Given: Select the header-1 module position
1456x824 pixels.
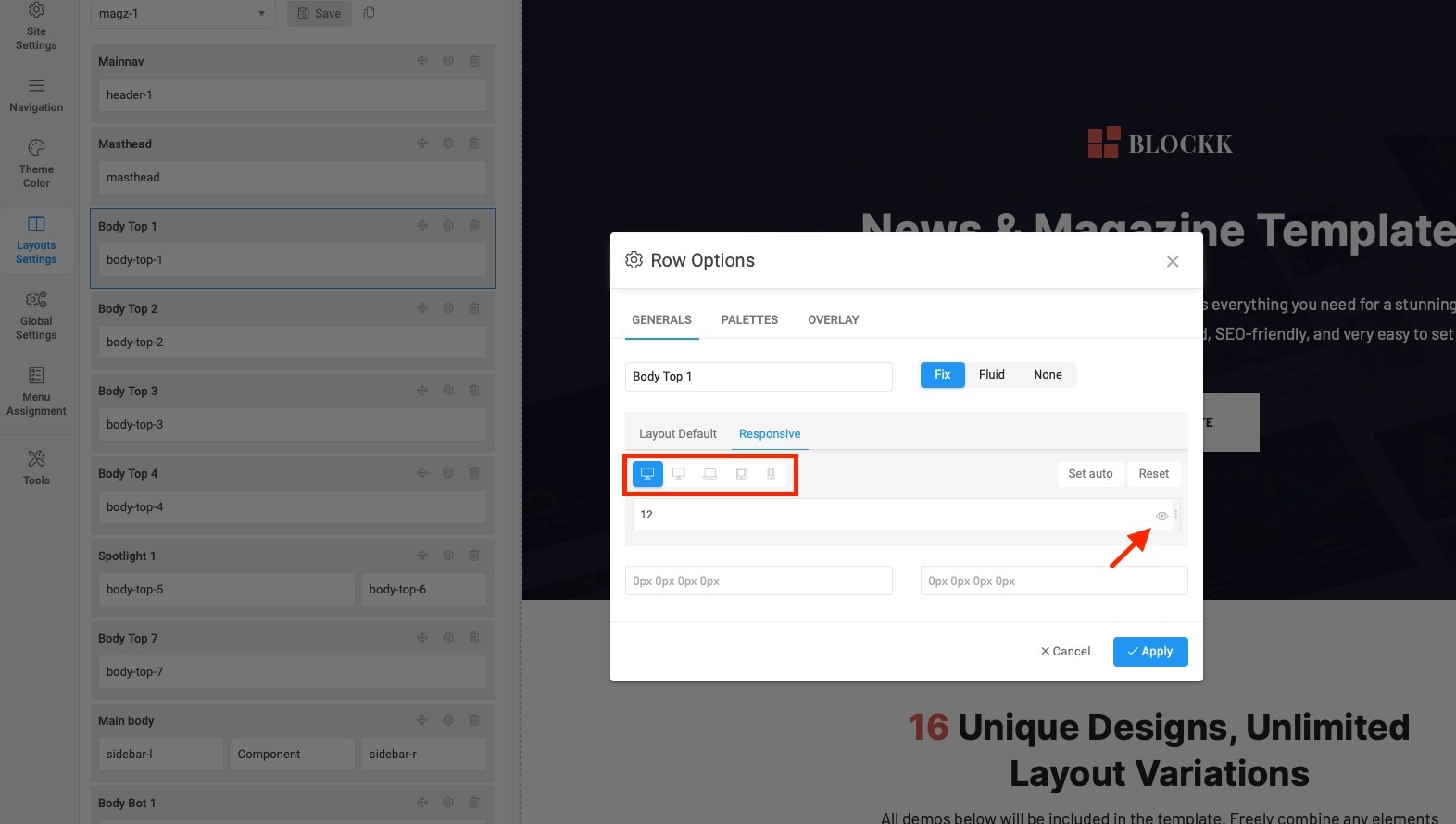Looking at the screenshot, I should coord(293,95).
